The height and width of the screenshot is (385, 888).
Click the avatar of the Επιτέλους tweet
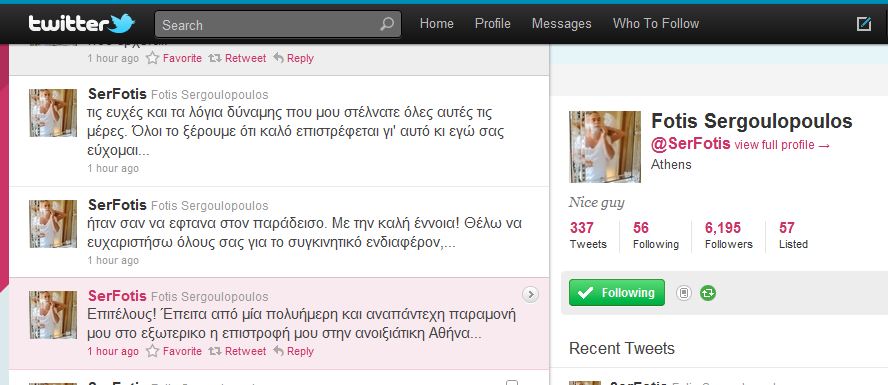(x=53, y=315)
